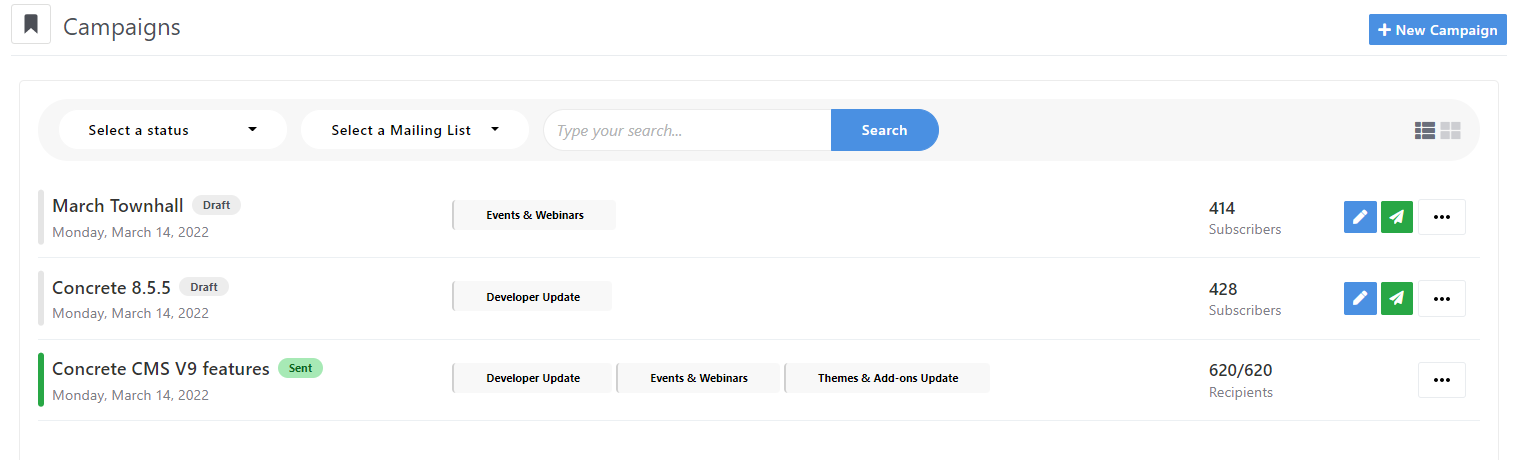Open more options for Concrete 8.5.5
Screen dimensions: 1520x460
(1441, 298)
